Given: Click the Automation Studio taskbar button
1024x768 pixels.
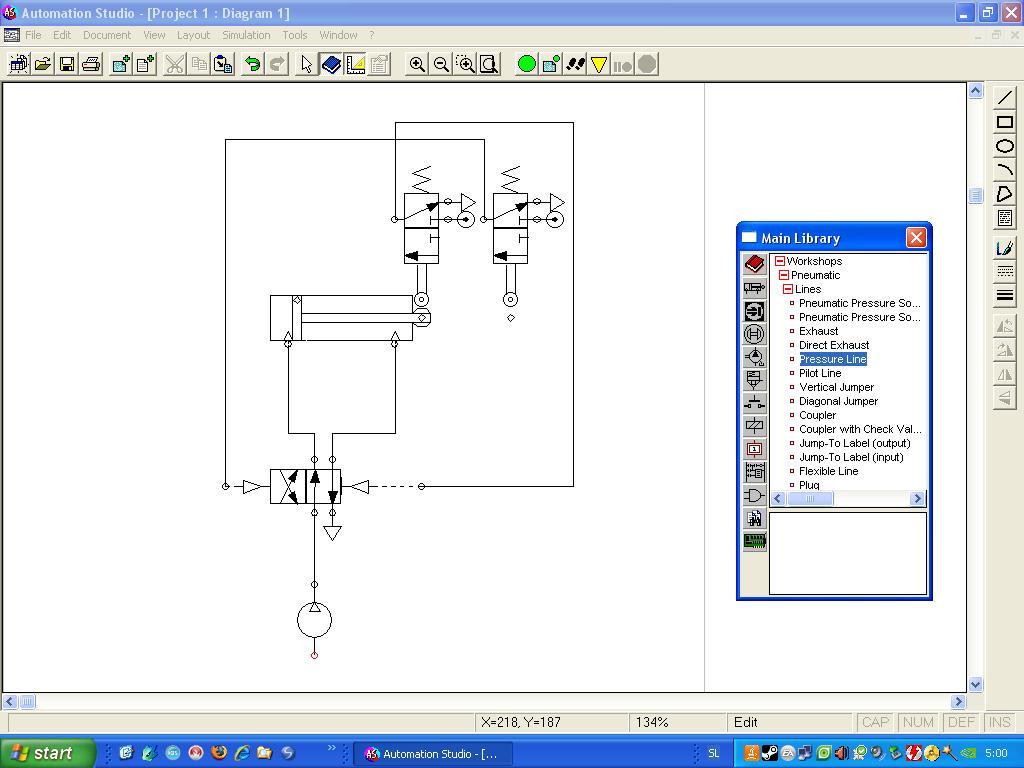Looking at the screenshot, I should coord(432,754).
